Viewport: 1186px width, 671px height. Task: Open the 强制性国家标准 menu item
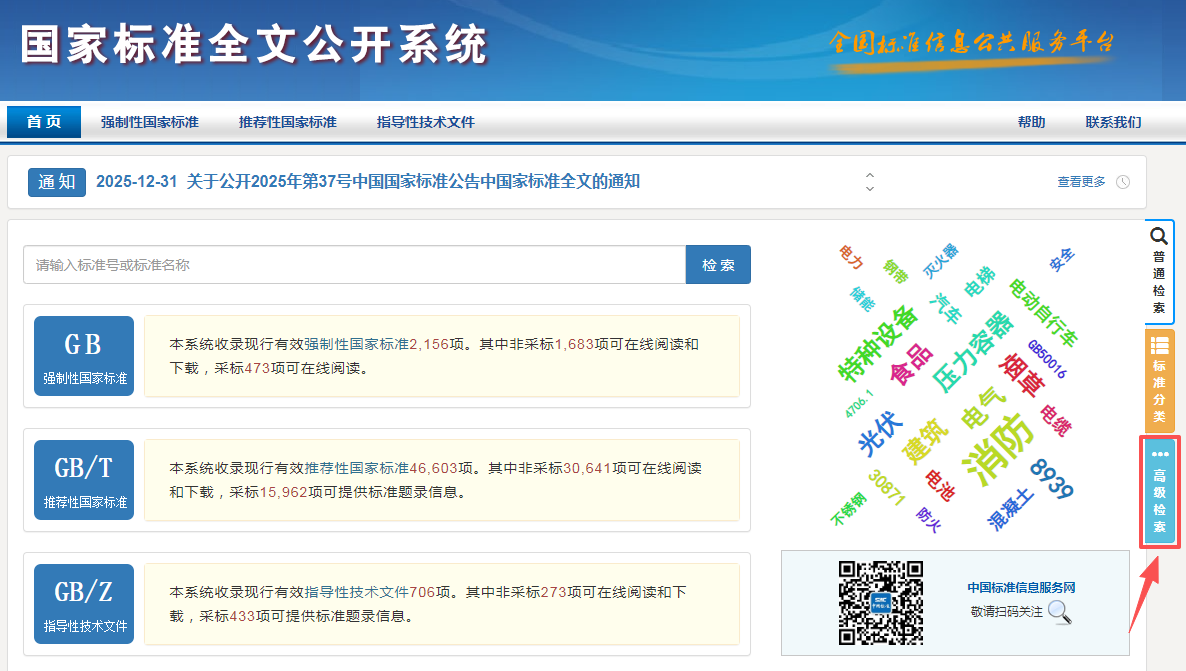pyautogui.click(x=150, y=122)
